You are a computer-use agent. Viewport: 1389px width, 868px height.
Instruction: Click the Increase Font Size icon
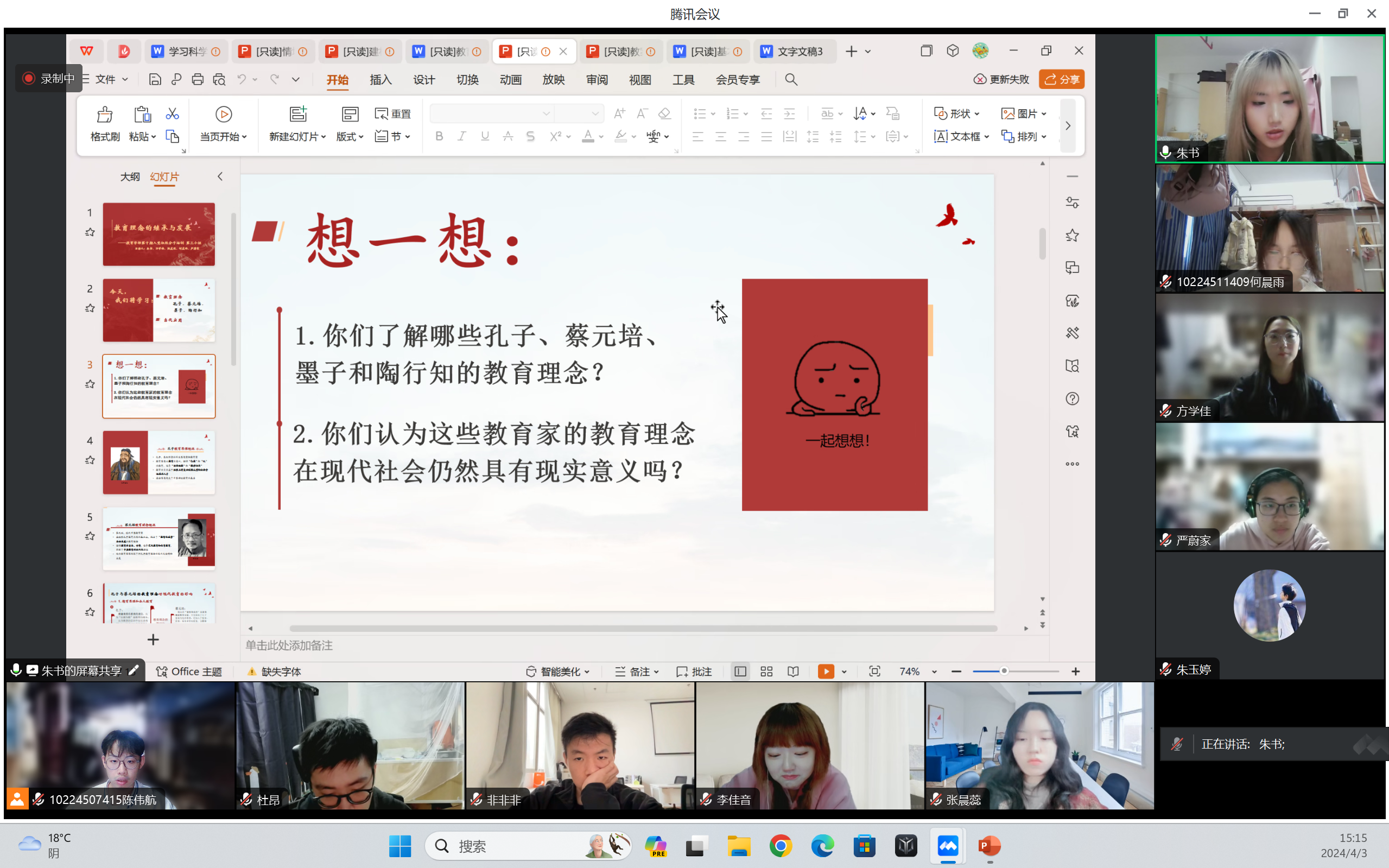point(619,113)
